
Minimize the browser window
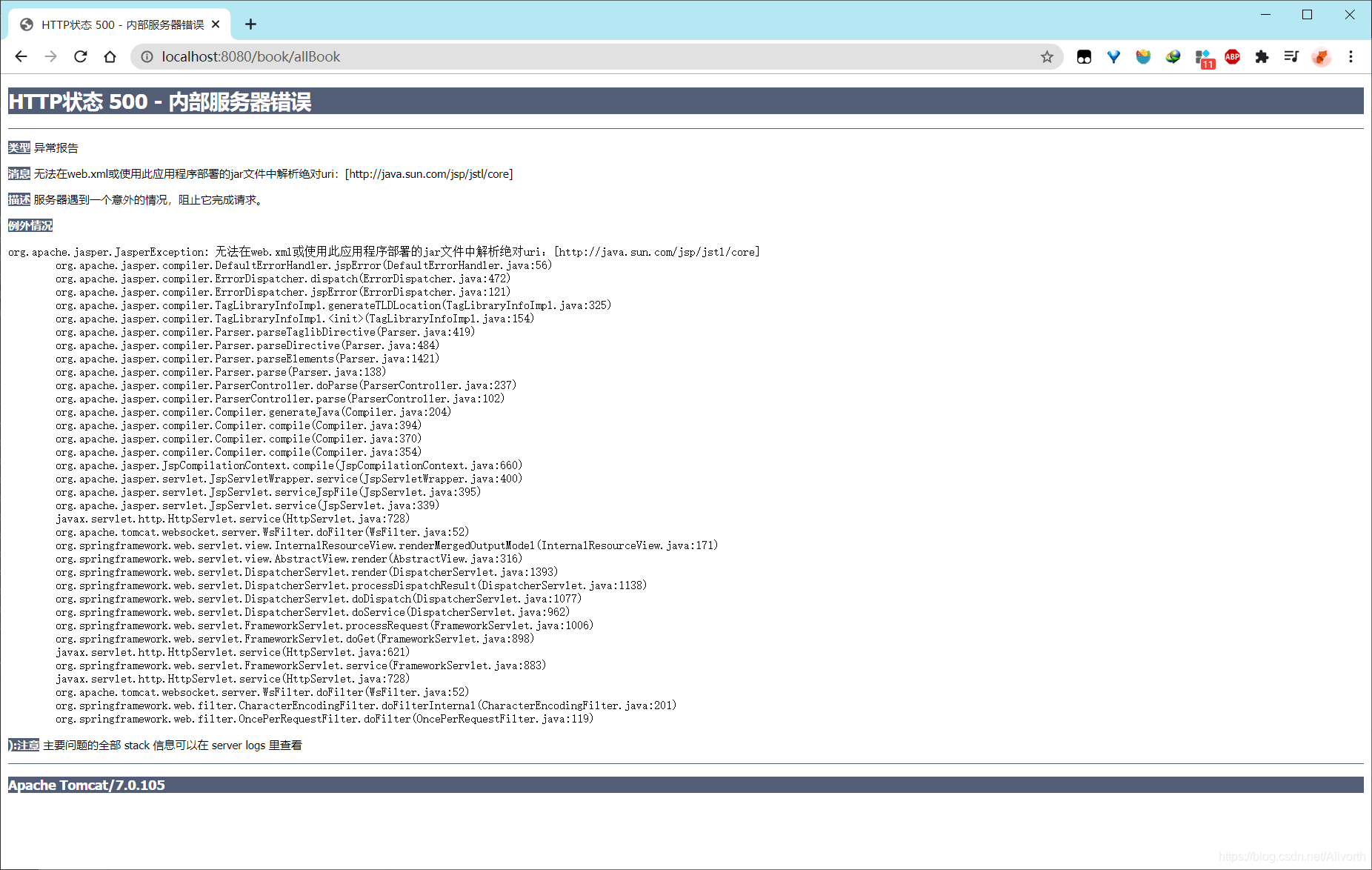coord(1265,15)
